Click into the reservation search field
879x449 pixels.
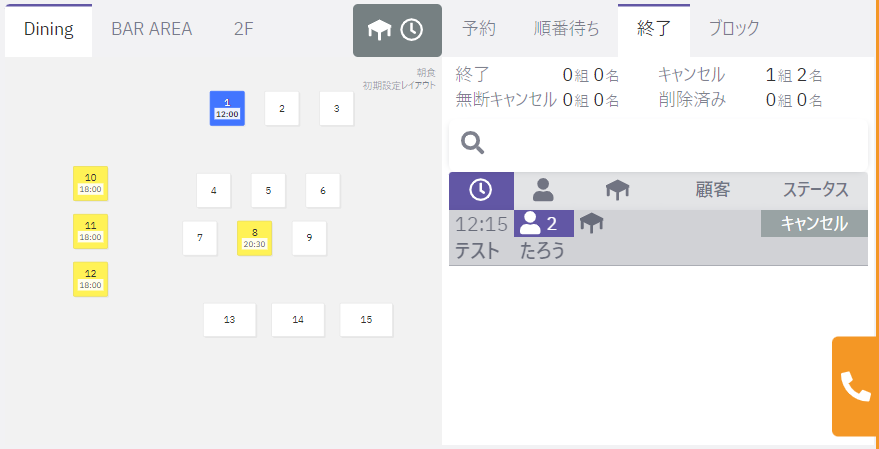pos(670,143)
